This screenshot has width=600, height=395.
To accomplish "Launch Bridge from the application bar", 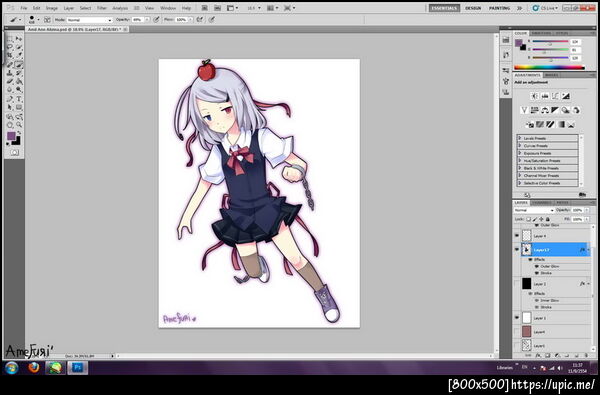I will click(x=205, y=8).
